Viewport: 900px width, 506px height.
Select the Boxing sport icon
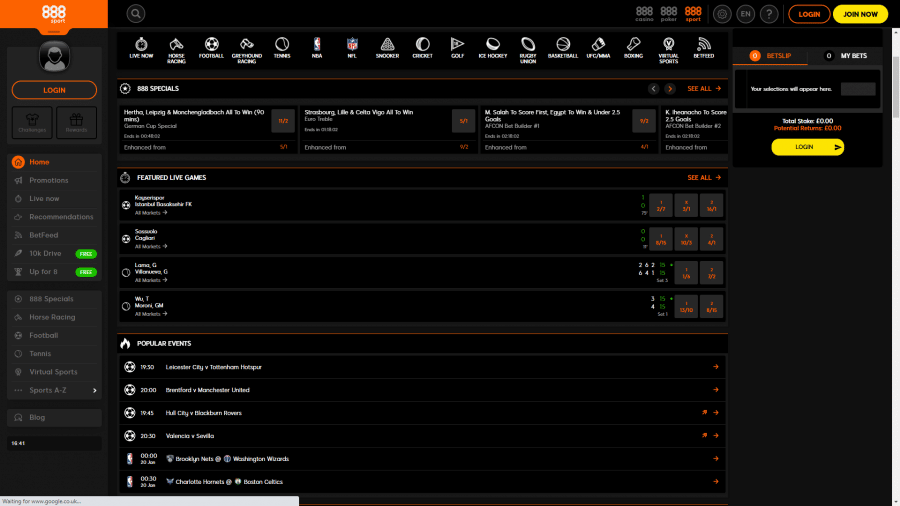(633, 48)
